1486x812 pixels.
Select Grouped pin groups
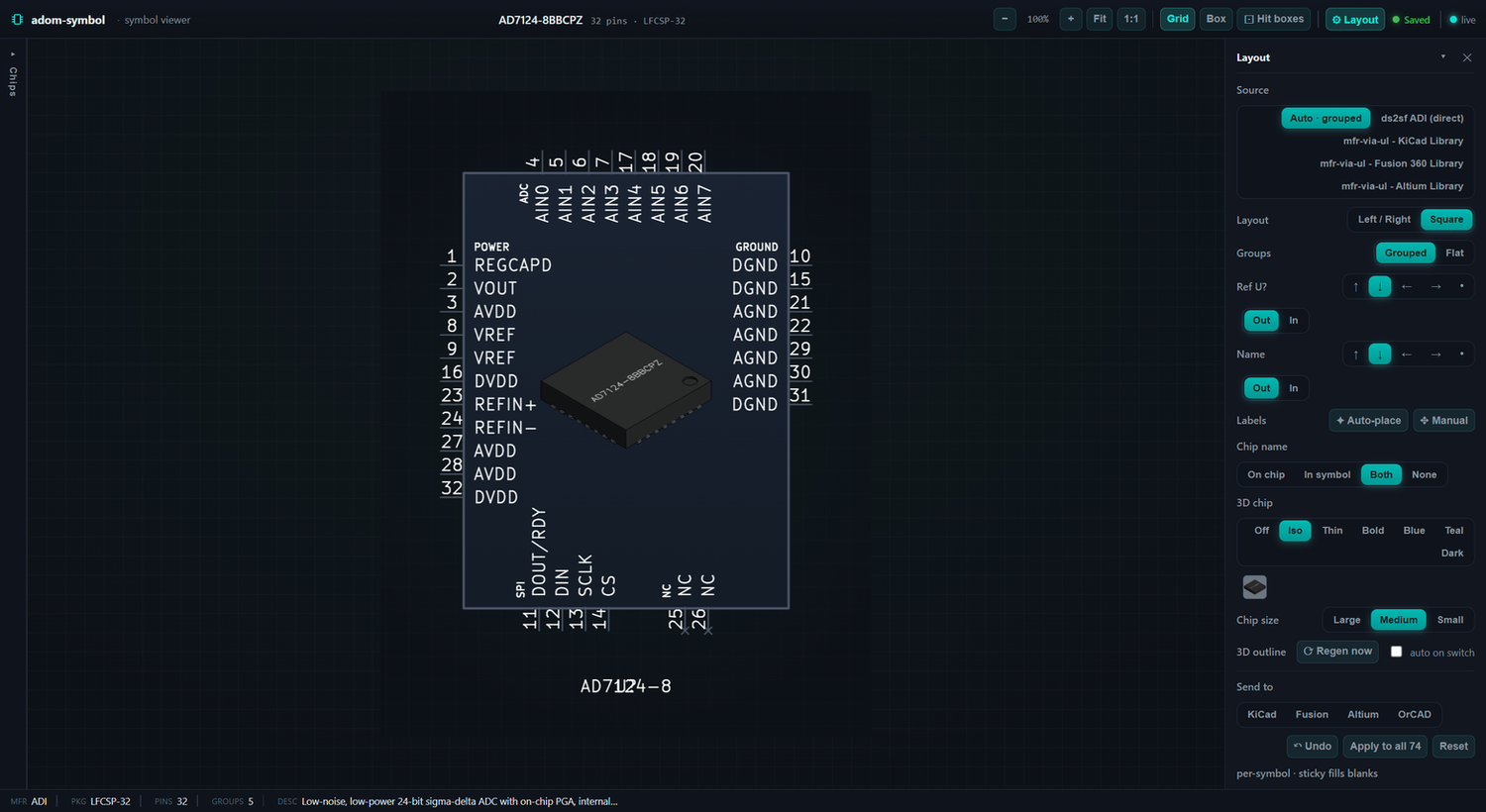(x=1405, y=254)
